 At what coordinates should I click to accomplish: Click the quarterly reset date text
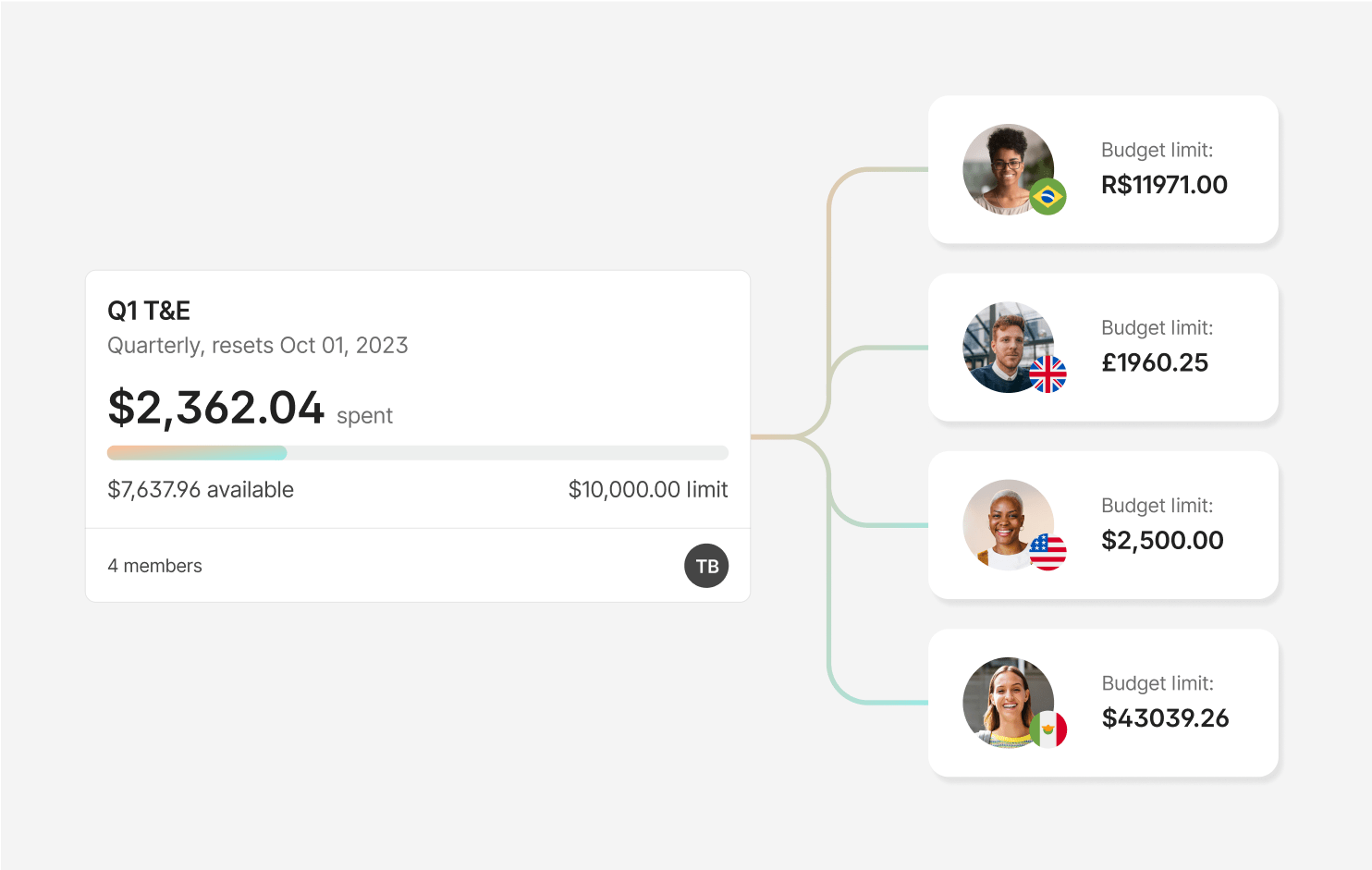coord(257,346)
